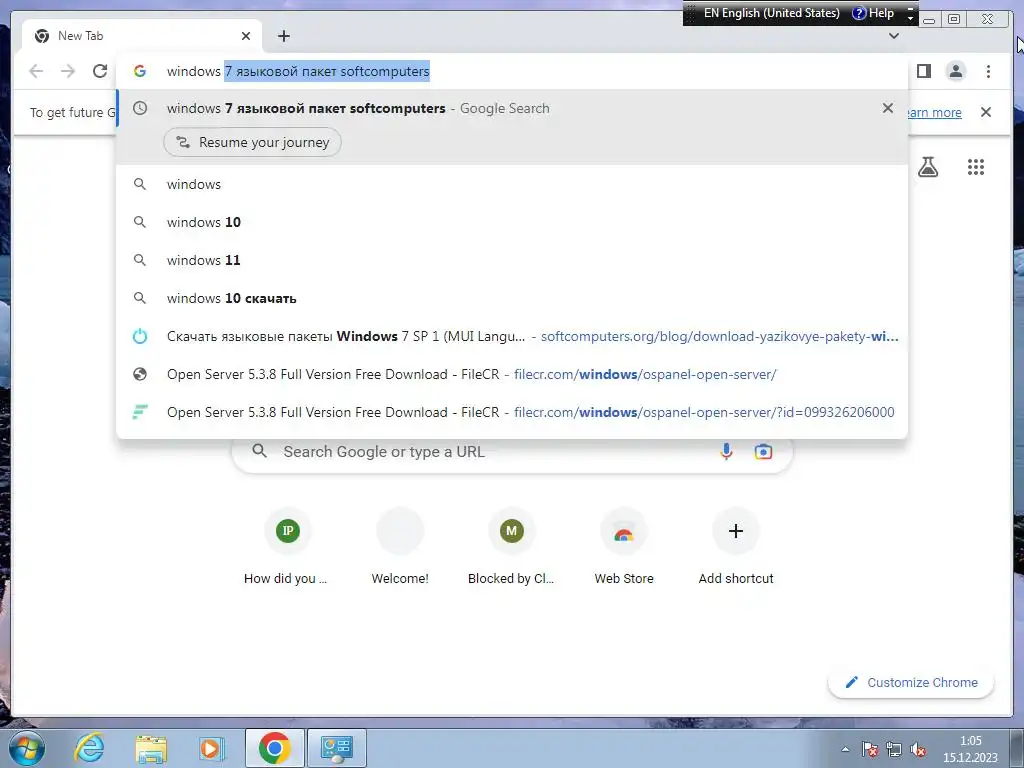The width and height of the screenshot is (1024, 768).
Task: Select the 'windows' search suggestion
Action: pyautogui.click(x=511, y=184)
